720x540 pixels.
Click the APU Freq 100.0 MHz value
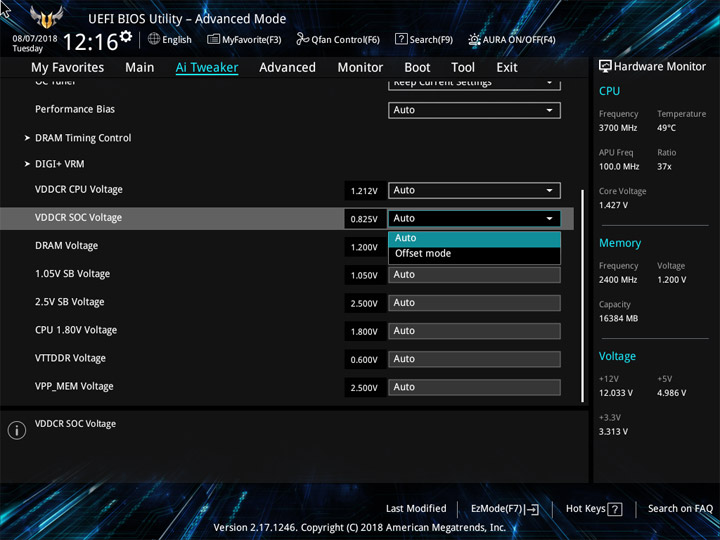[x=619, y=167]
